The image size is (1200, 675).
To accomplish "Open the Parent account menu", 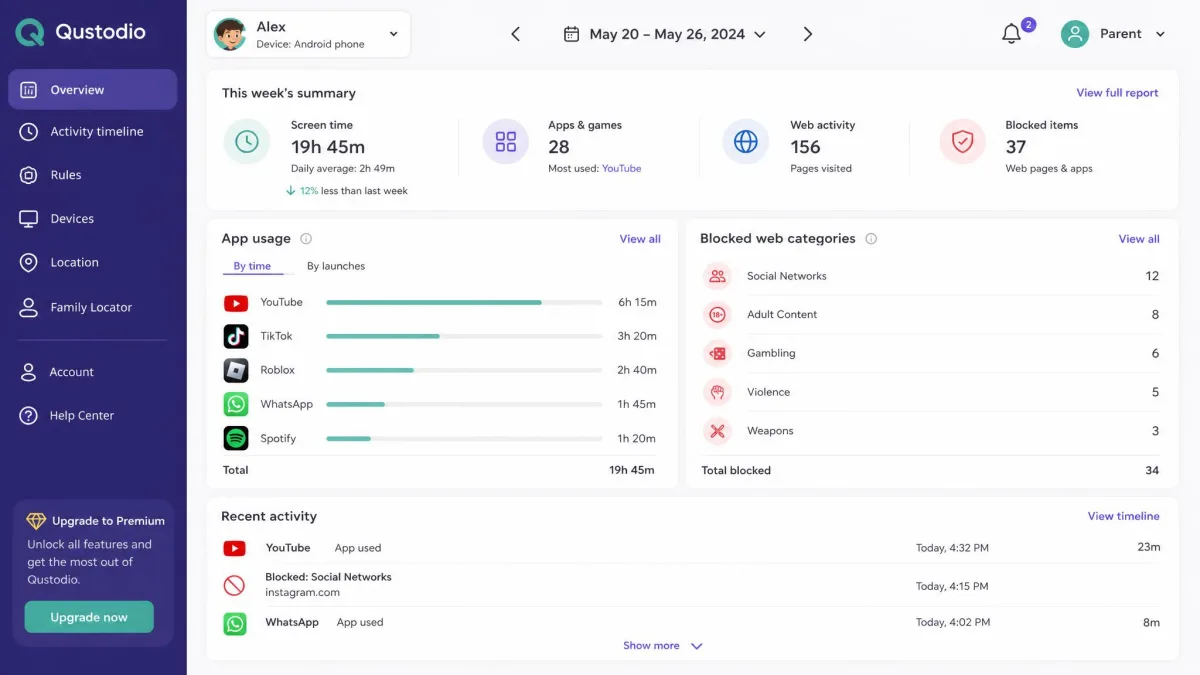I will [1113, 34].
